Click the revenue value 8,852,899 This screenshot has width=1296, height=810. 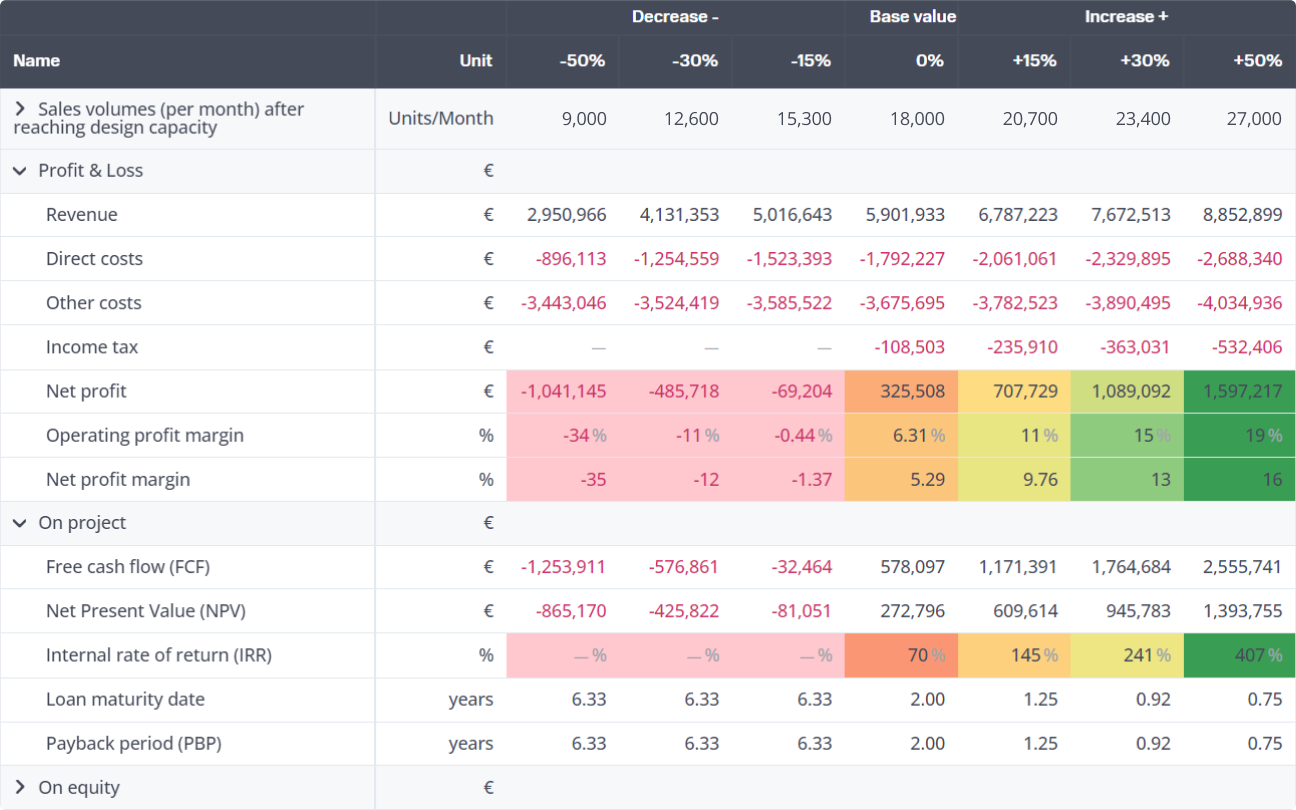1240,215
